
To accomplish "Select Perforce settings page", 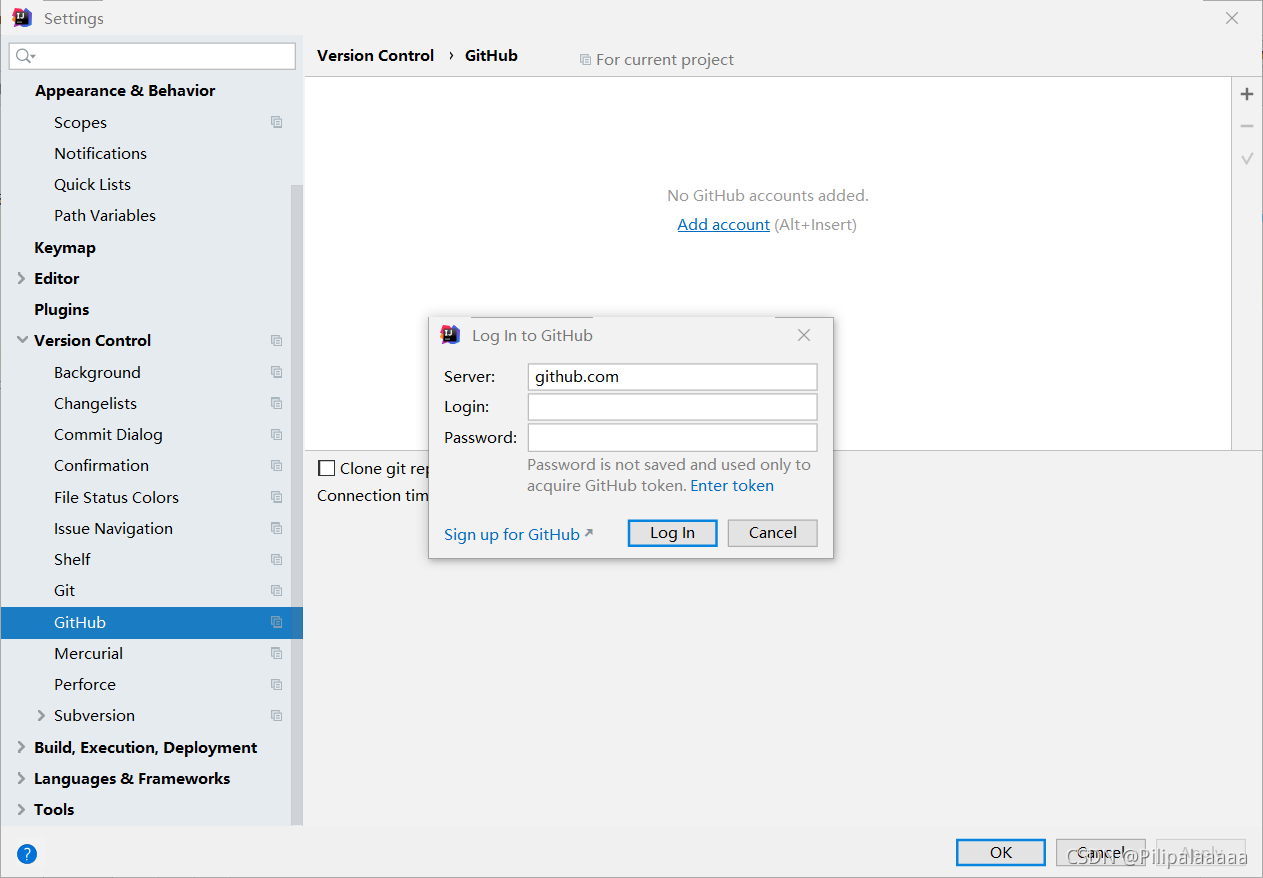I will 85,684.
